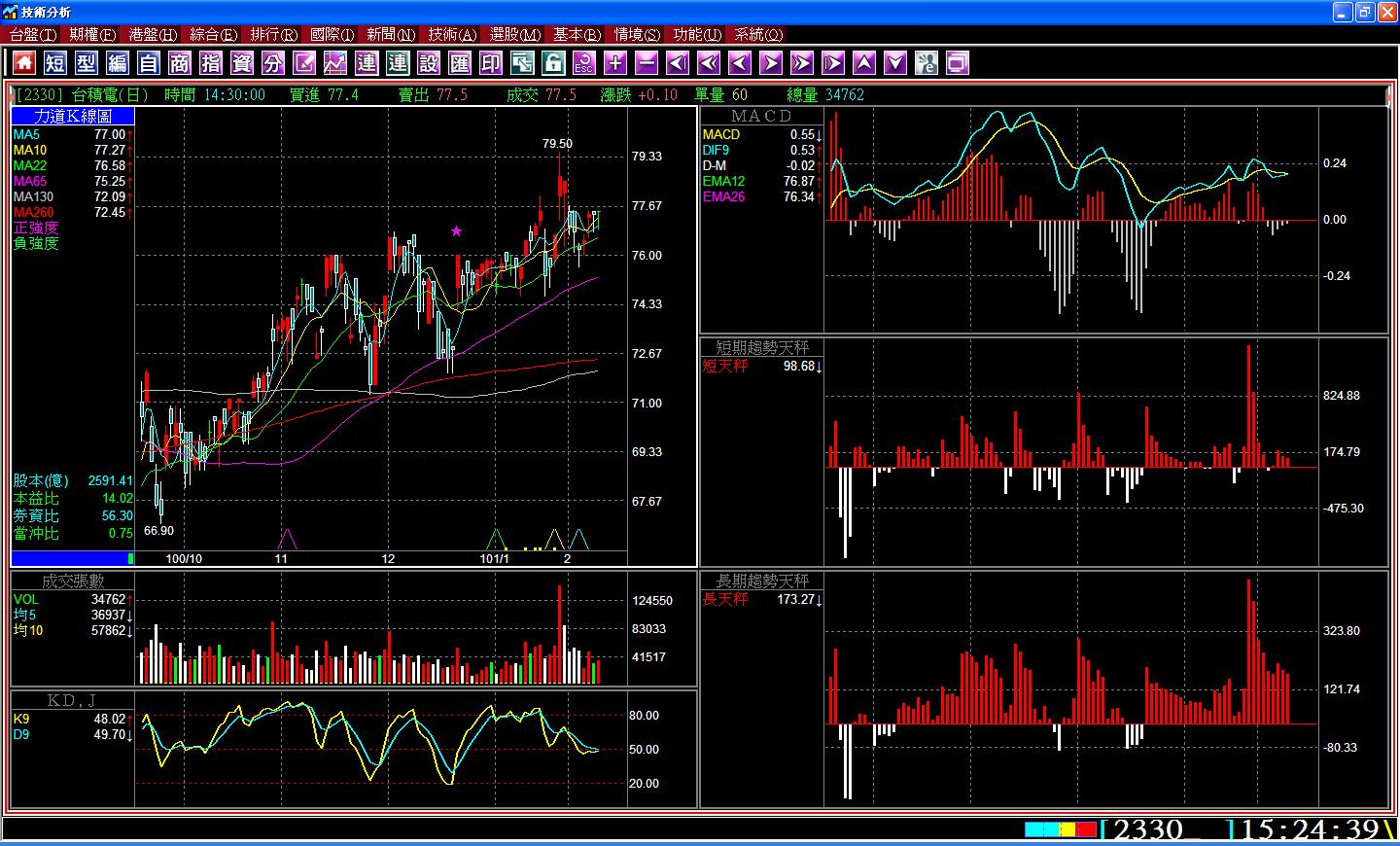Click the single left arrow icon
Viewport: 1400px width, 846px height.
(x=740, y=63)
